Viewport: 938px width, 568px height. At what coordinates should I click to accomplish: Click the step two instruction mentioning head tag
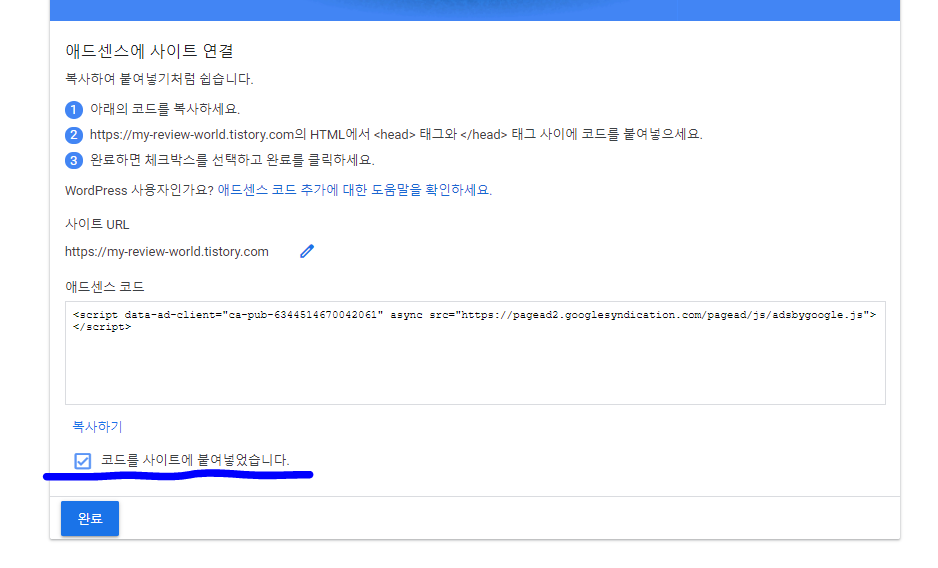click(396, 135)
